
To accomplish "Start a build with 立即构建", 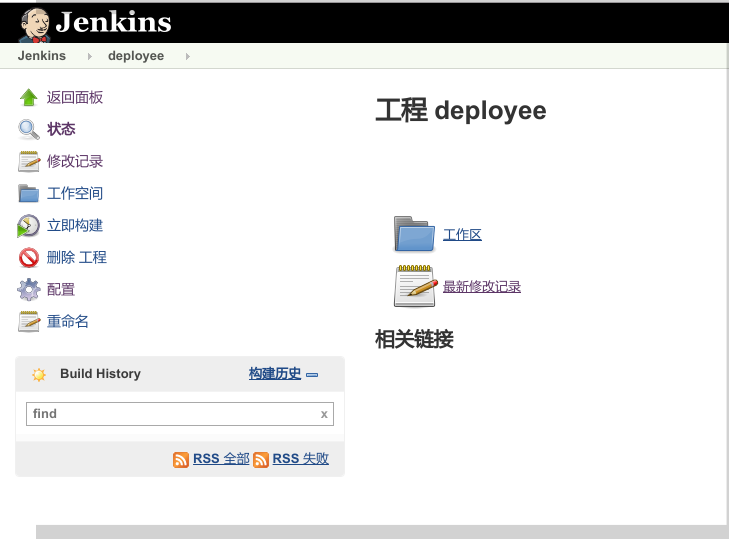I will [x=75, y=226].
